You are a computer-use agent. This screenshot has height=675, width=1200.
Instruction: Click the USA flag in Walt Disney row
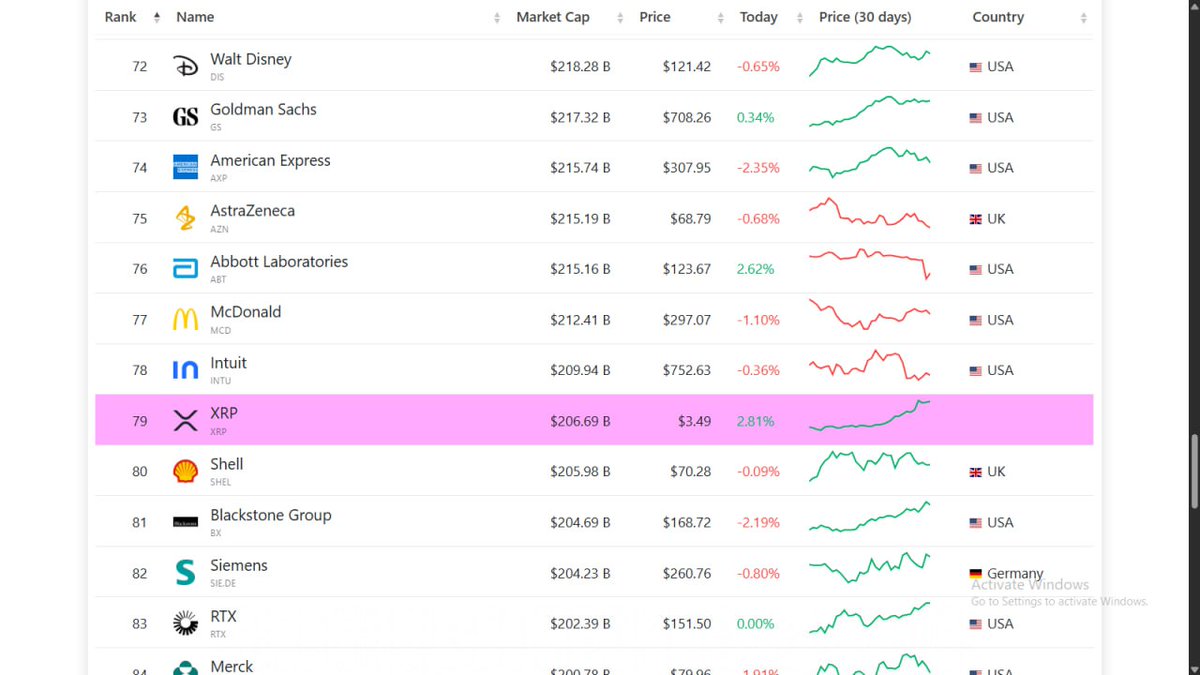point(976,67)
